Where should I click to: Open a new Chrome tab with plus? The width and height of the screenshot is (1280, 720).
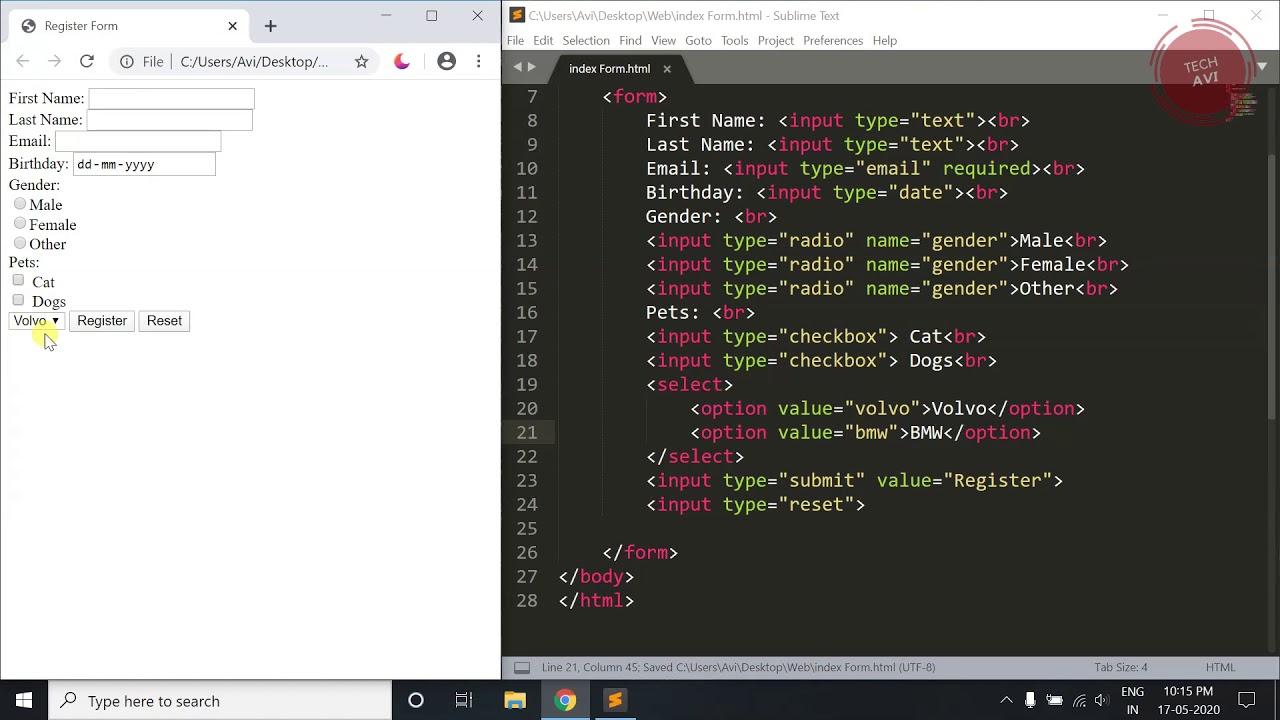[x=270, y=26]
